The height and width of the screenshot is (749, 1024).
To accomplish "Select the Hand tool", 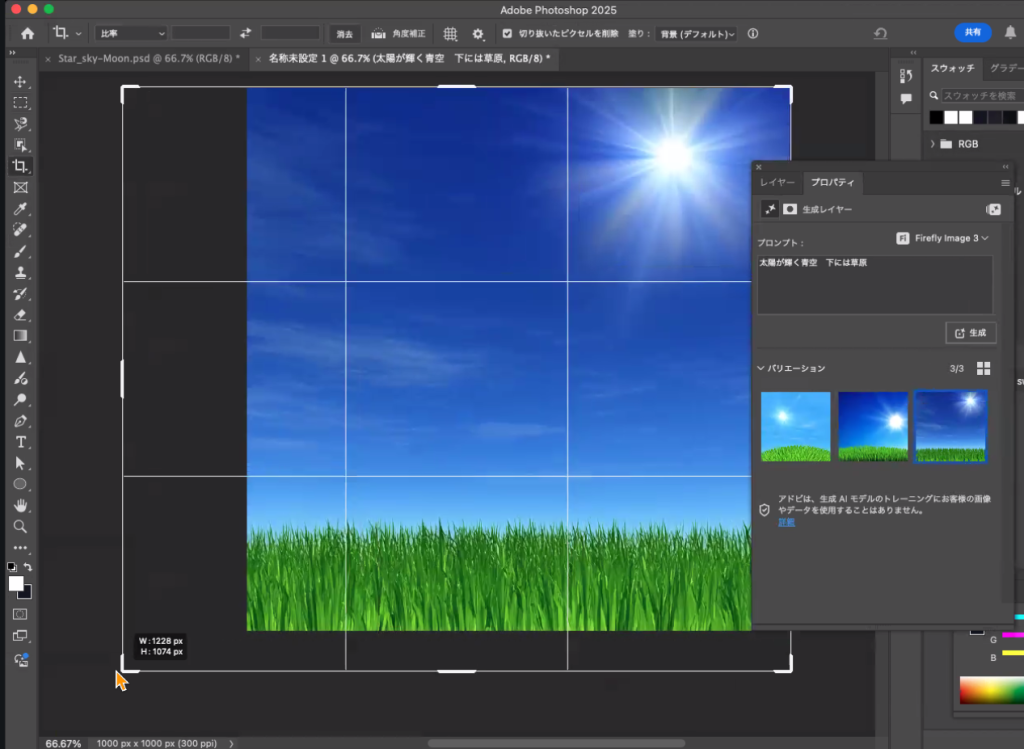I will [x=20, y=505].
